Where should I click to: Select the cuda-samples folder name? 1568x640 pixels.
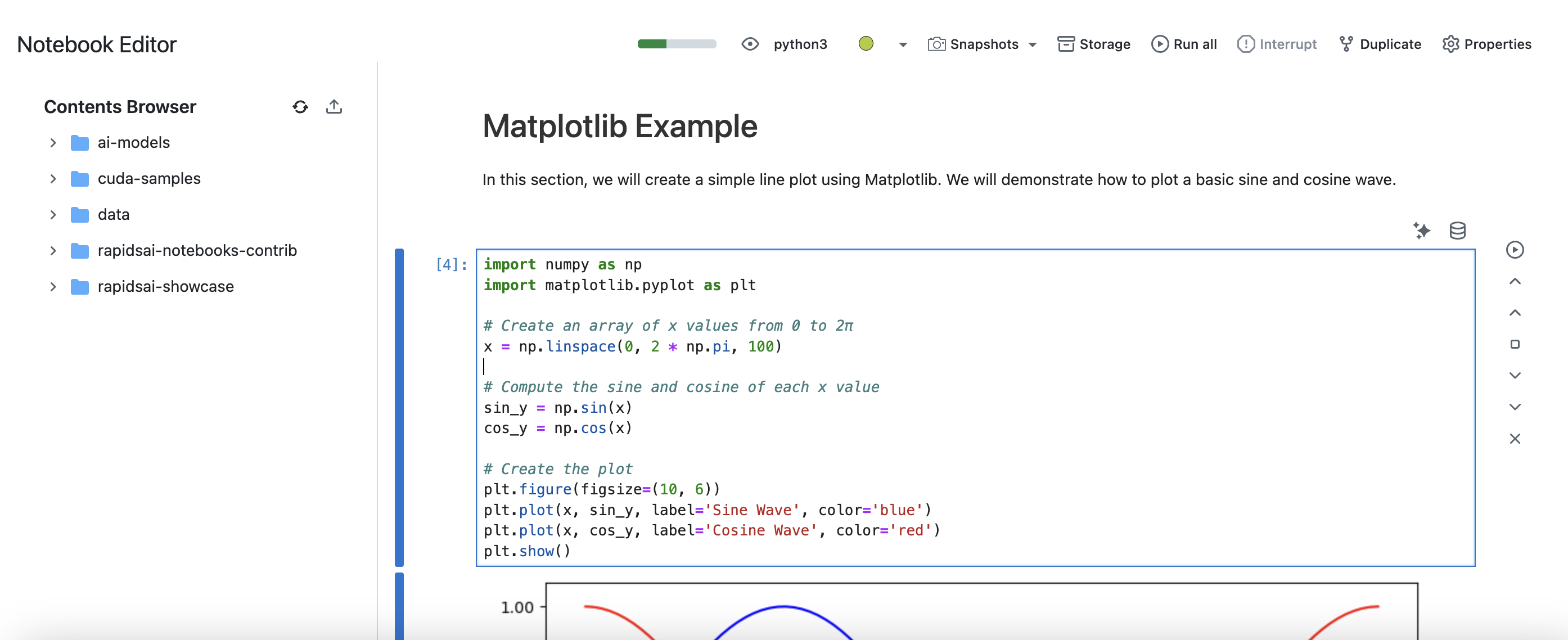pyautogui.click(x=149, y=178)
